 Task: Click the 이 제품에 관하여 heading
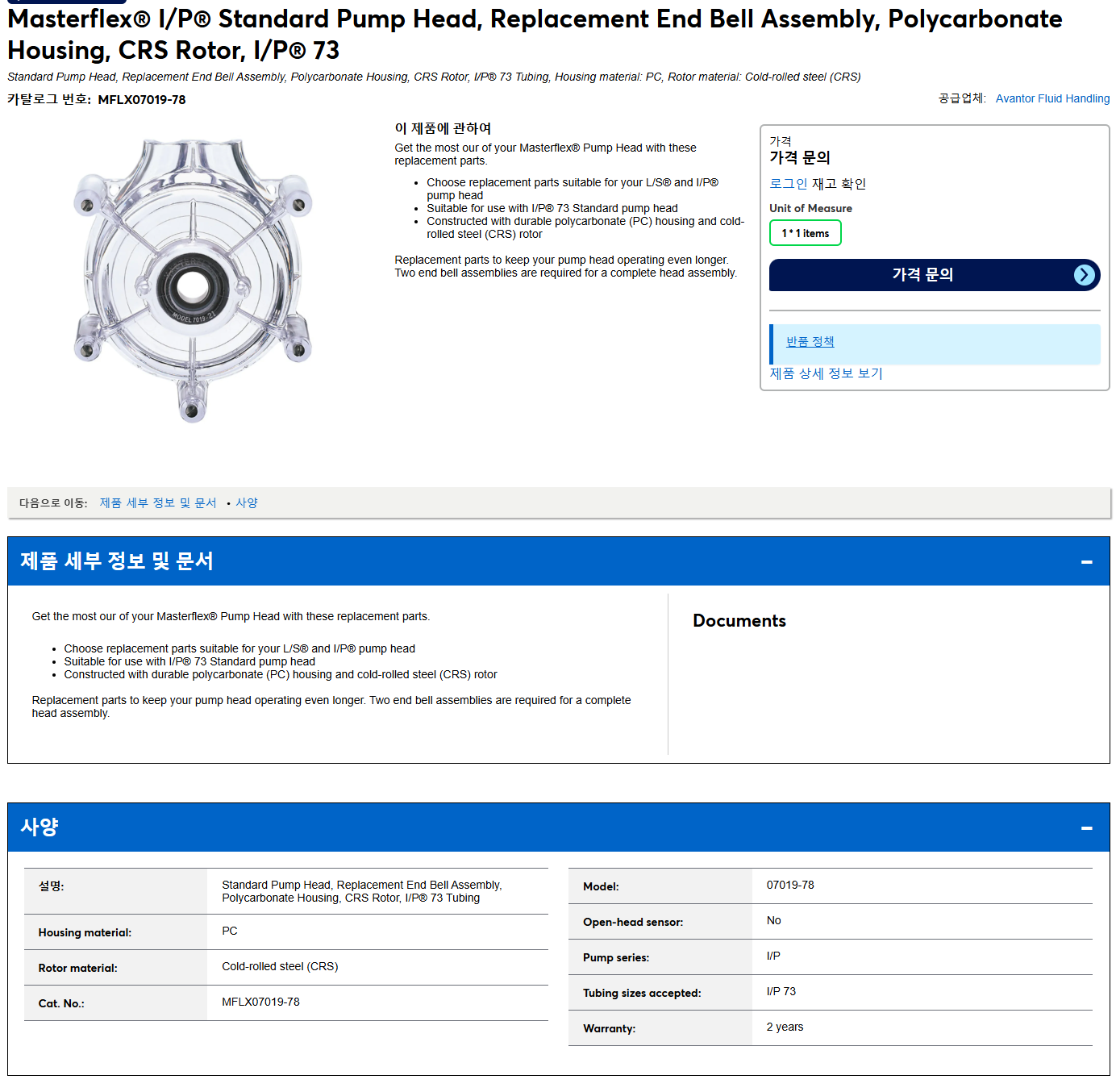click(x=443, y=128)
